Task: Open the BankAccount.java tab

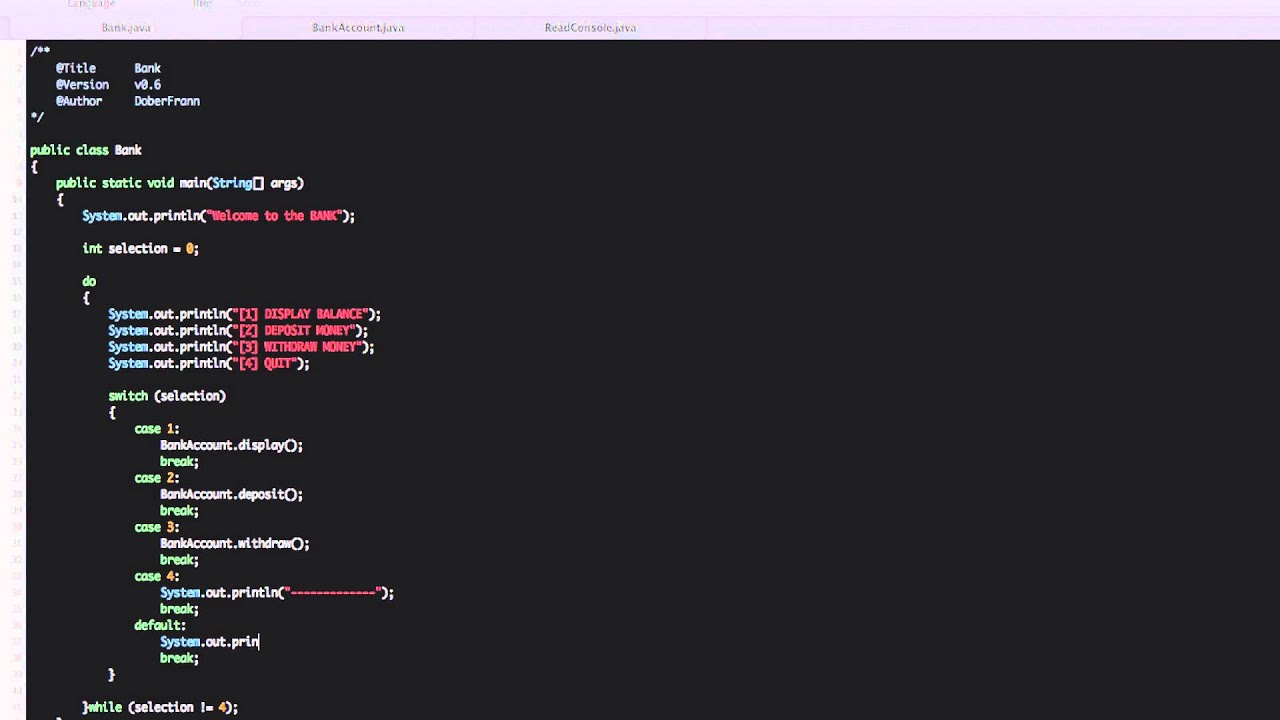Action: 358,27
